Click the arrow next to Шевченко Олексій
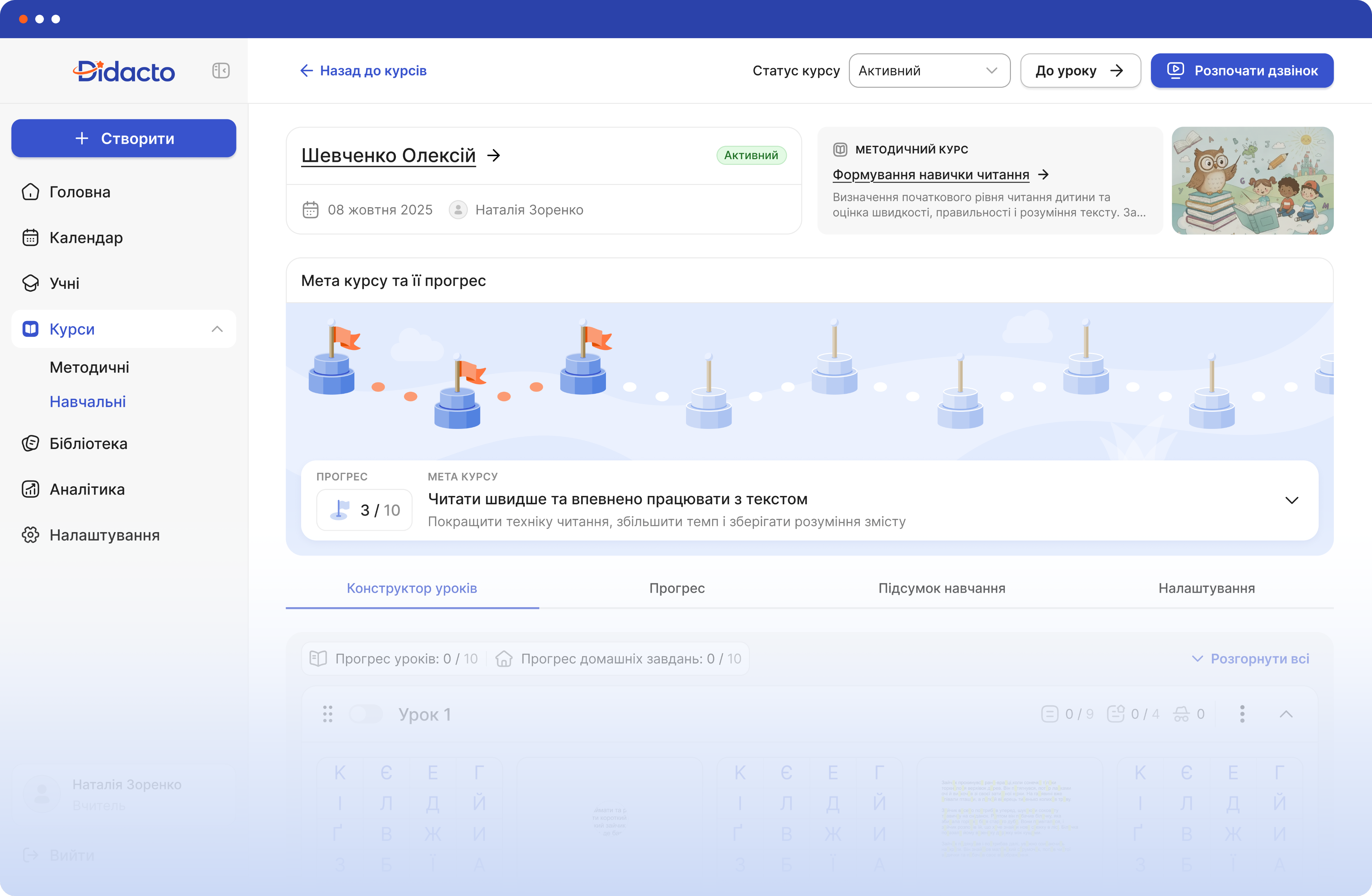Image resolution: width=1372 pixels, height=896 pixels. click(493, 155)
